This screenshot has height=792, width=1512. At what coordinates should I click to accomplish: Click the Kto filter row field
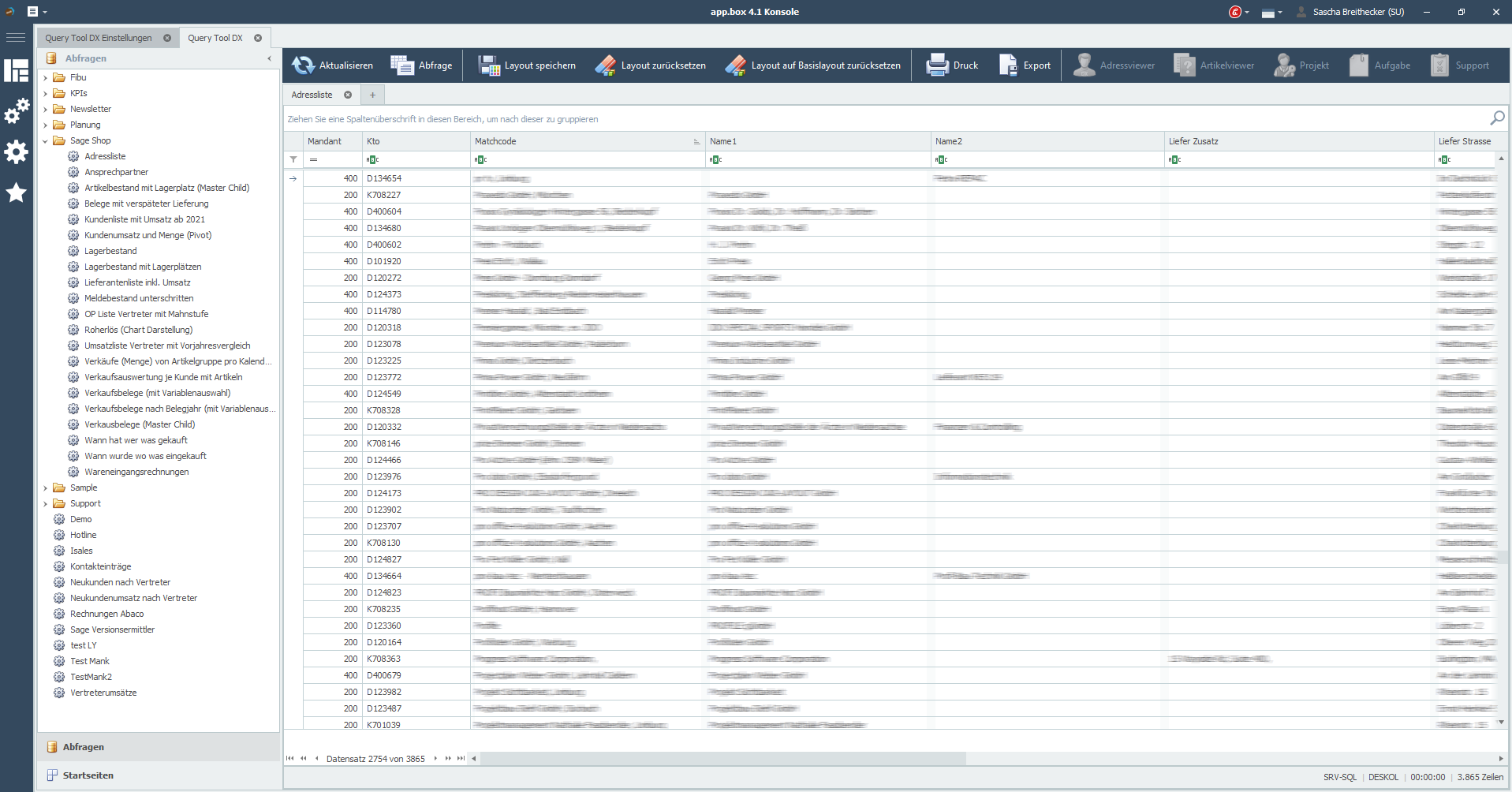click(x=416, y=159)
